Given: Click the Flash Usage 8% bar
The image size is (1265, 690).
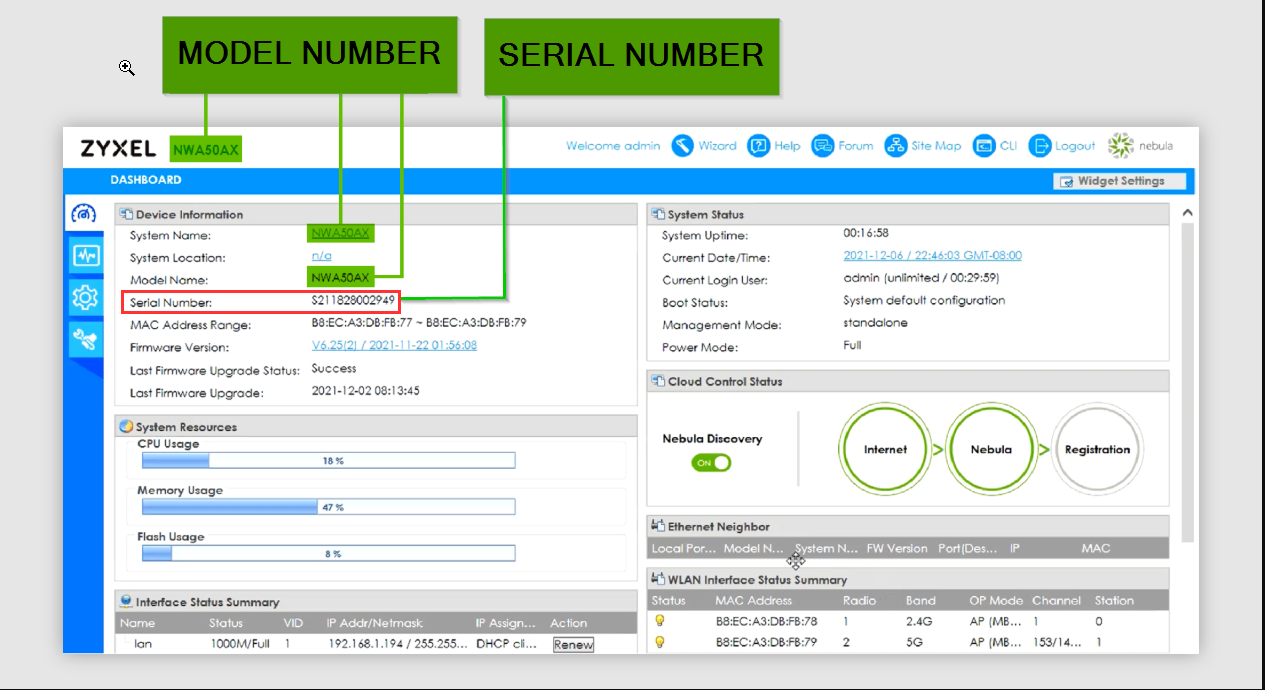Looking at the screenshot, I should click(x=328, y=553).
